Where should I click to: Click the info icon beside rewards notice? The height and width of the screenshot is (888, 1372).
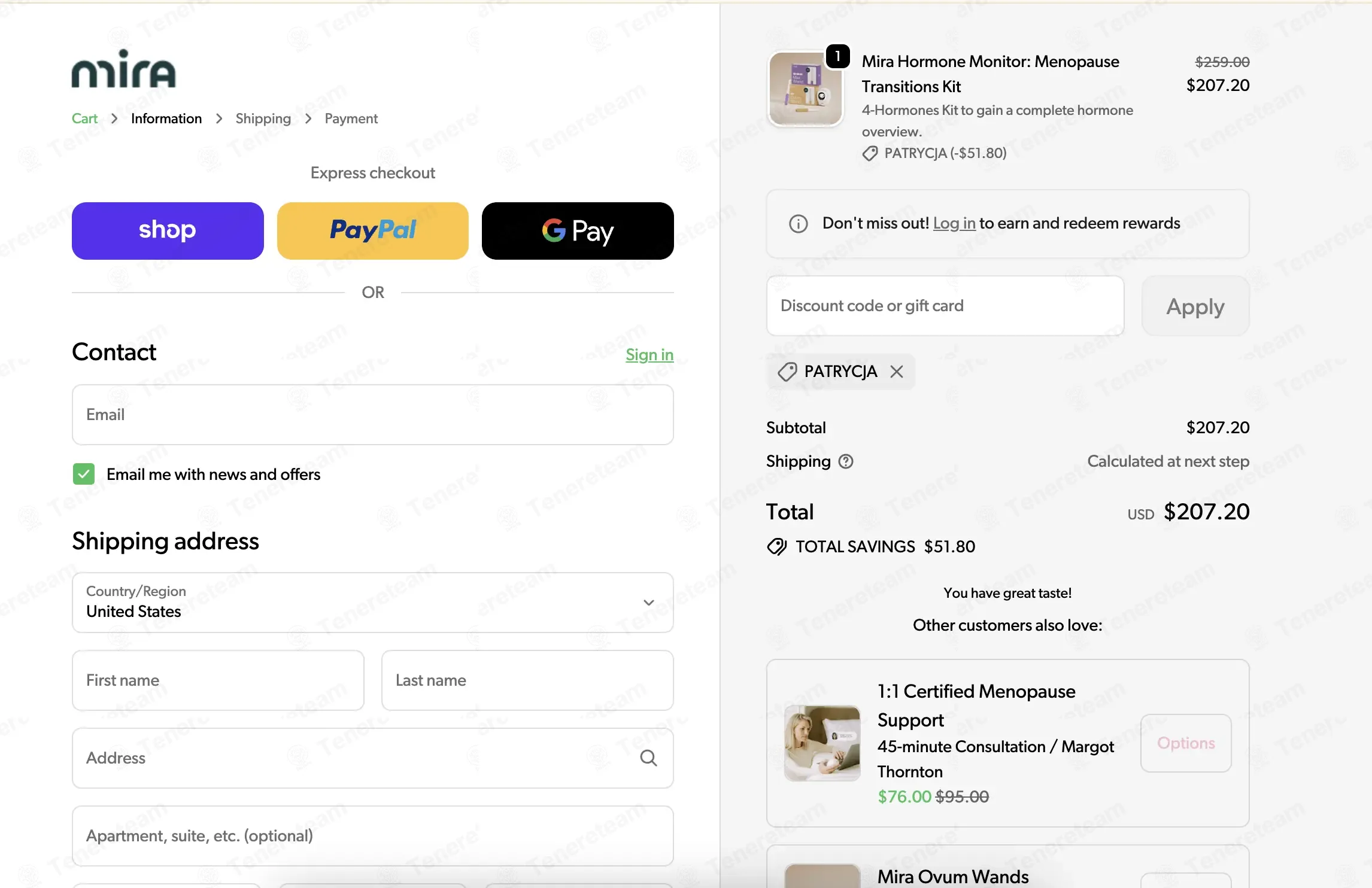pyautogui.click(x=799, y=224)
